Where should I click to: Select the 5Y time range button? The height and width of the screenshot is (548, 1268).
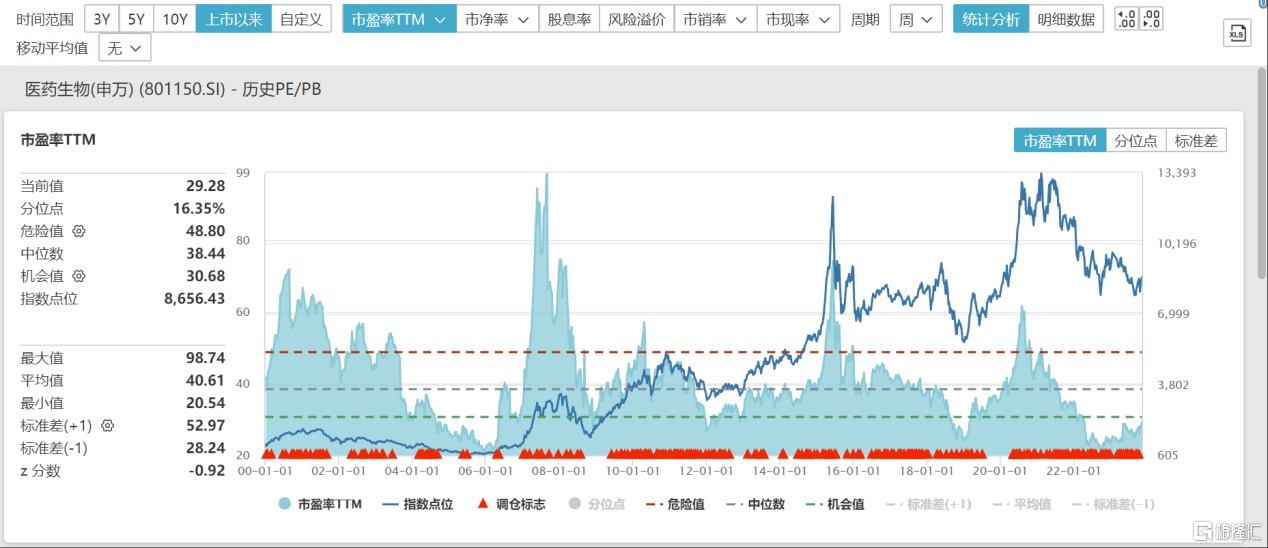[137, 19]
